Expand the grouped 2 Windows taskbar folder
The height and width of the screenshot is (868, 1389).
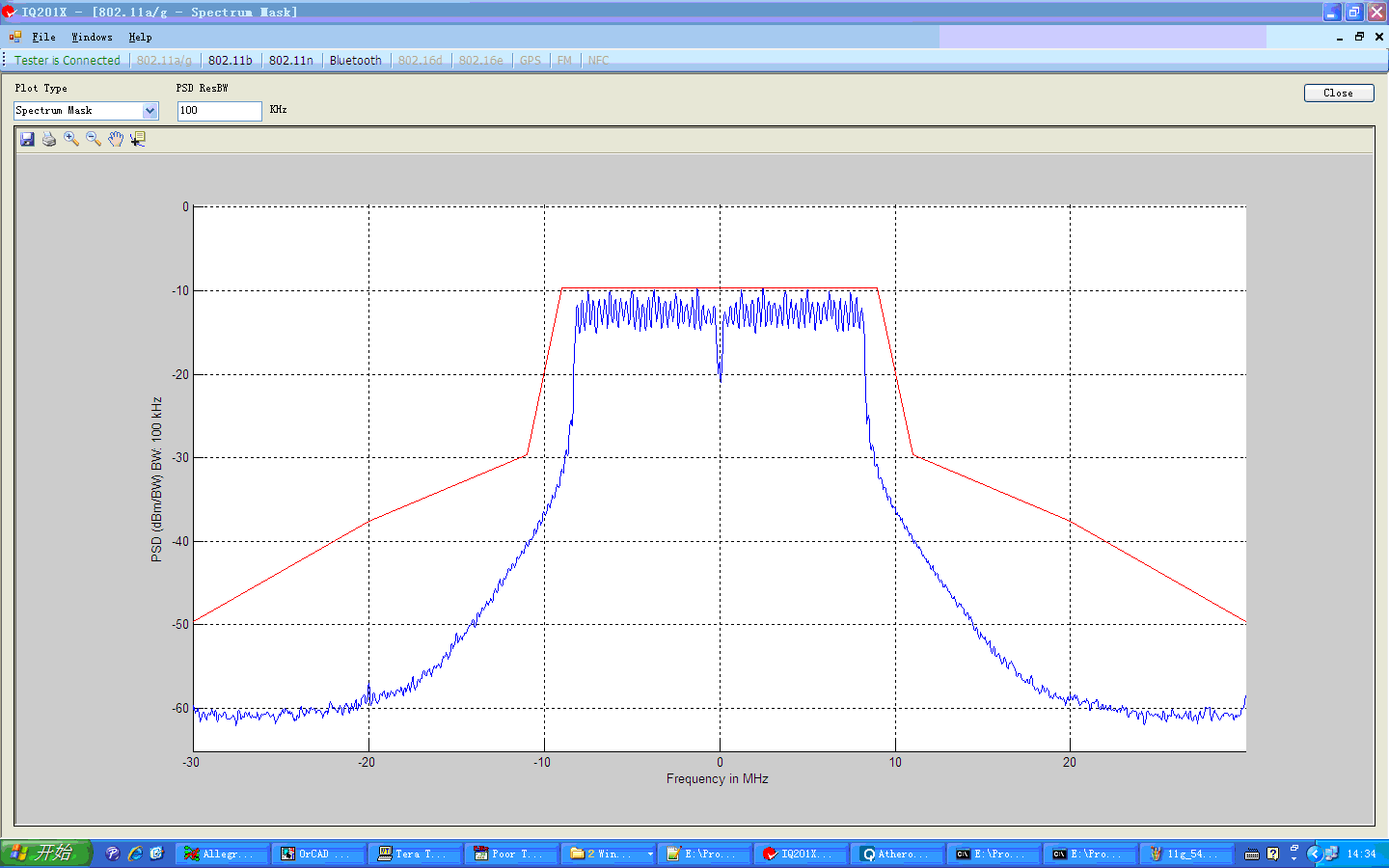pos(607,854)
